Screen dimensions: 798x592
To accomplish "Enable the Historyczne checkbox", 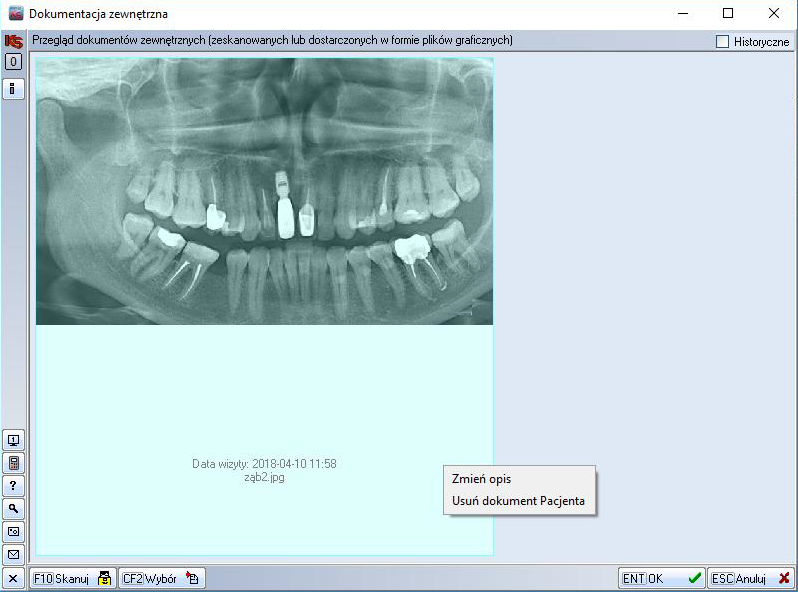I will point(723,42).
